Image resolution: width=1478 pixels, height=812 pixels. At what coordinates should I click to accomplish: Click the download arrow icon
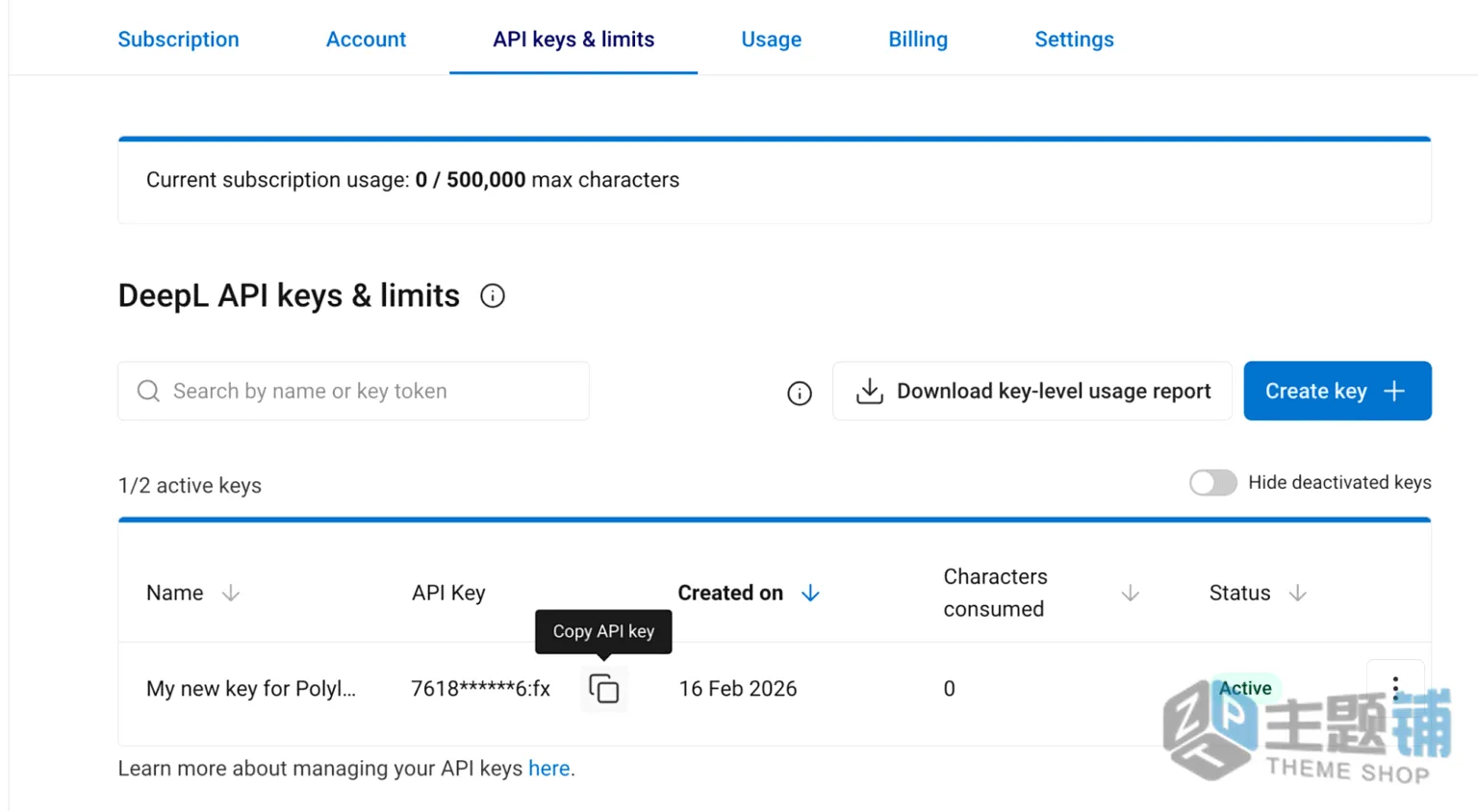pyautogui.click(x=869, y=391)
